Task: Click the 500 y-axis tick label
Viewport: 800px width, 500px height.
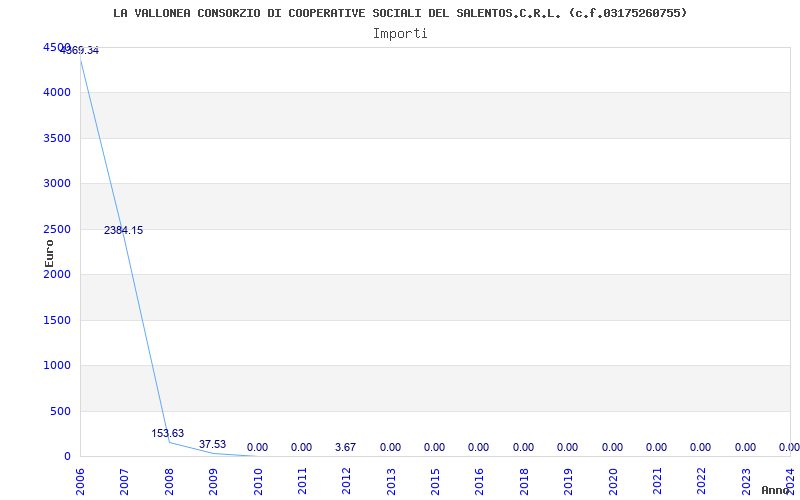Action: (x=60, y=411)
